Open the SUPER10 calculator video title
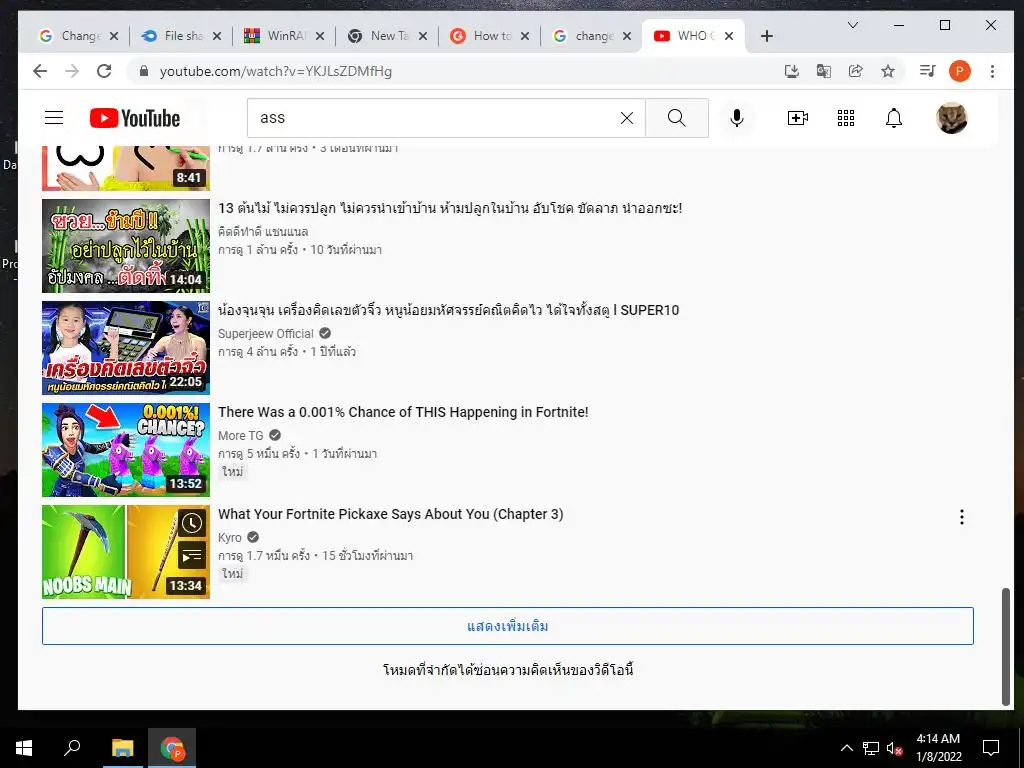The height and width of the screenshot is (768, 1024). tap(449, 310)
